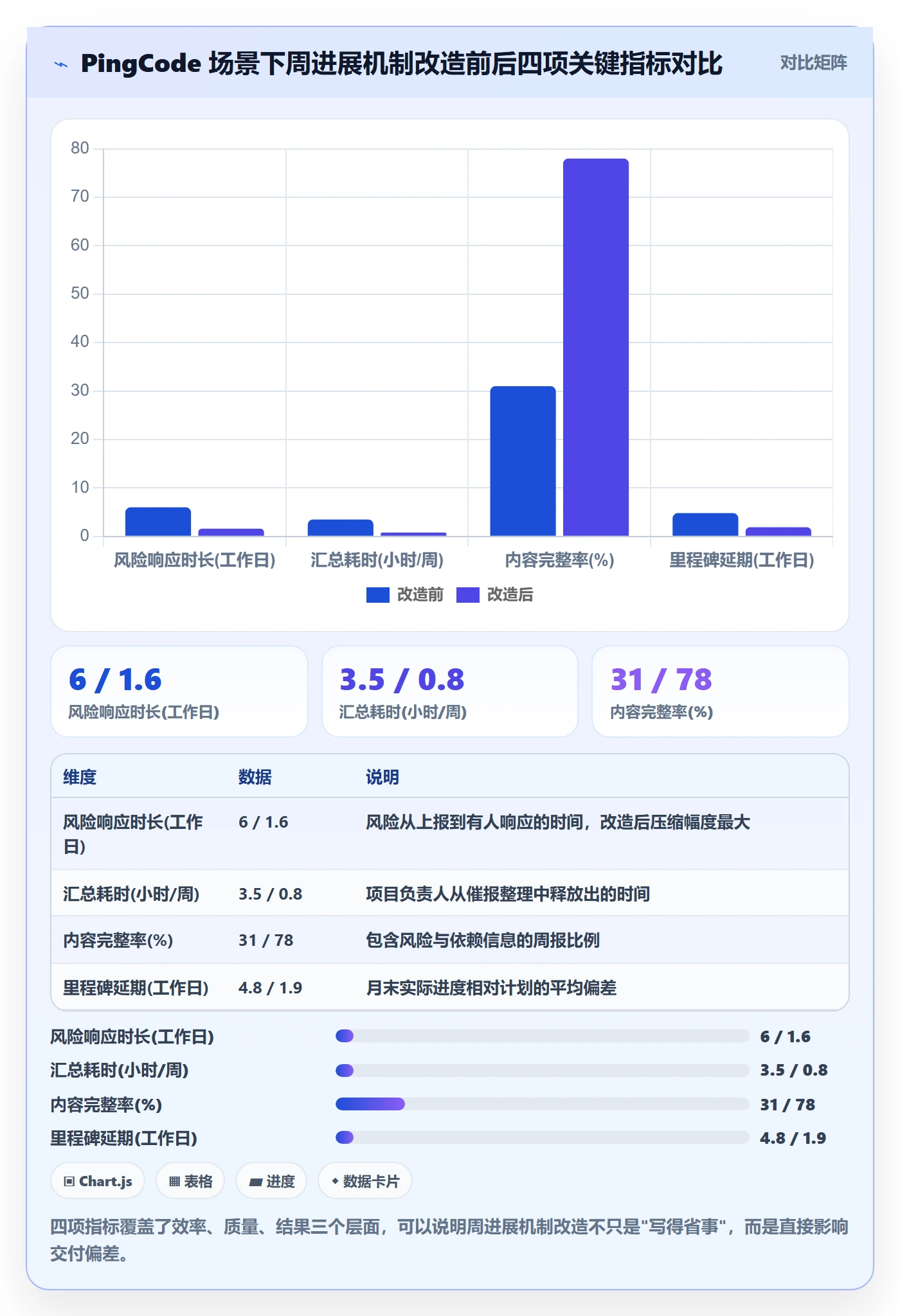Click the 改造前 bar for 汇总耗时(小时/周)
Viewport: 900px width, 1316px height.
[341, 528]
